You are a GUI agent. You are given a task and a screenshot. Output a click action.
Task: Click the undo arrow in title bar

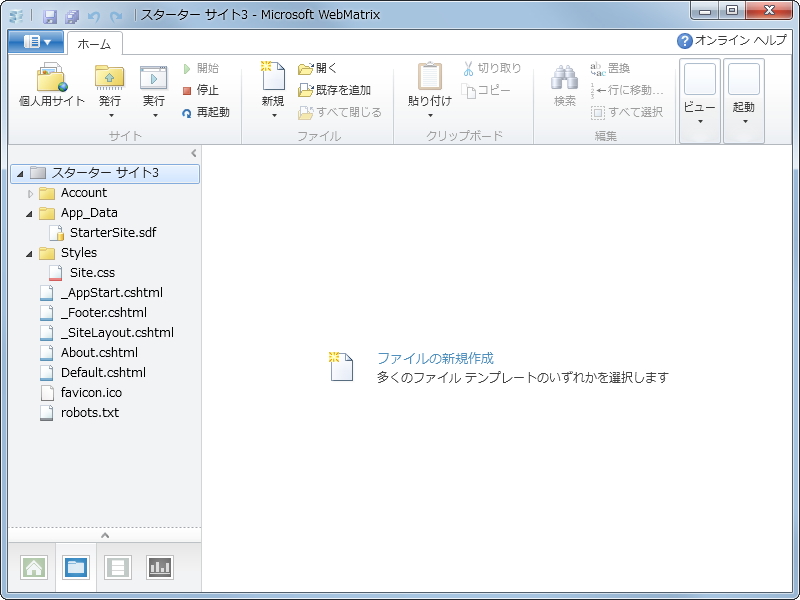click(x=94, y=16)
